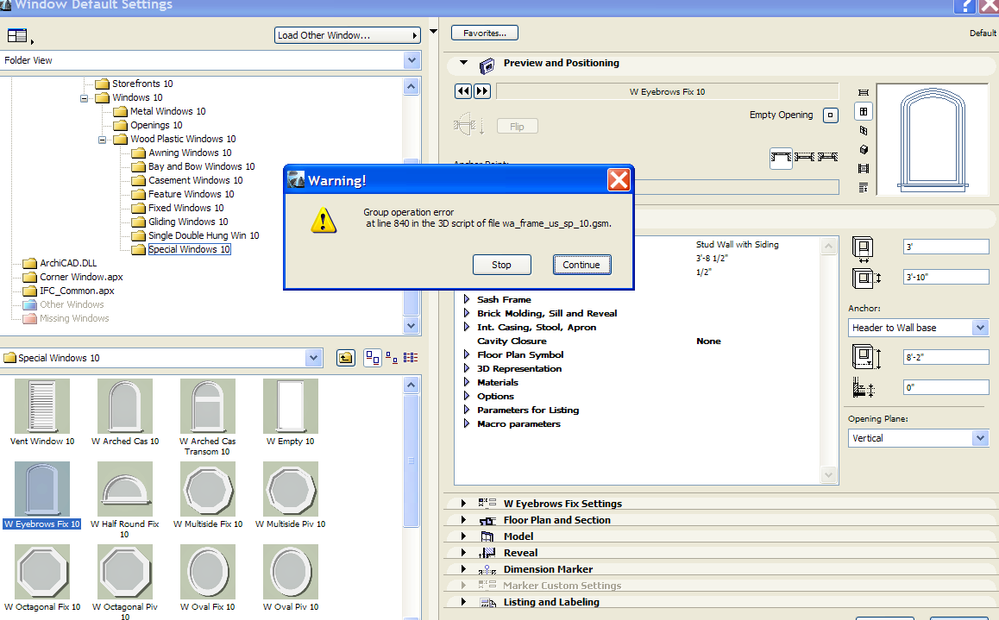
Task: Select the 3D axonometry preview icon
Action: point(863,131)
